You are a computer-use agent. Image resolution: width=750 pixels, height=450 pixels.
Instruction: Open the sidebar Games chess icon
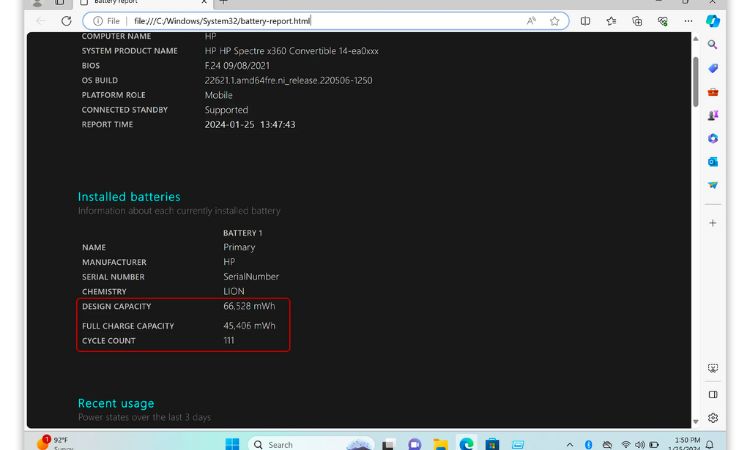point(713,115)
